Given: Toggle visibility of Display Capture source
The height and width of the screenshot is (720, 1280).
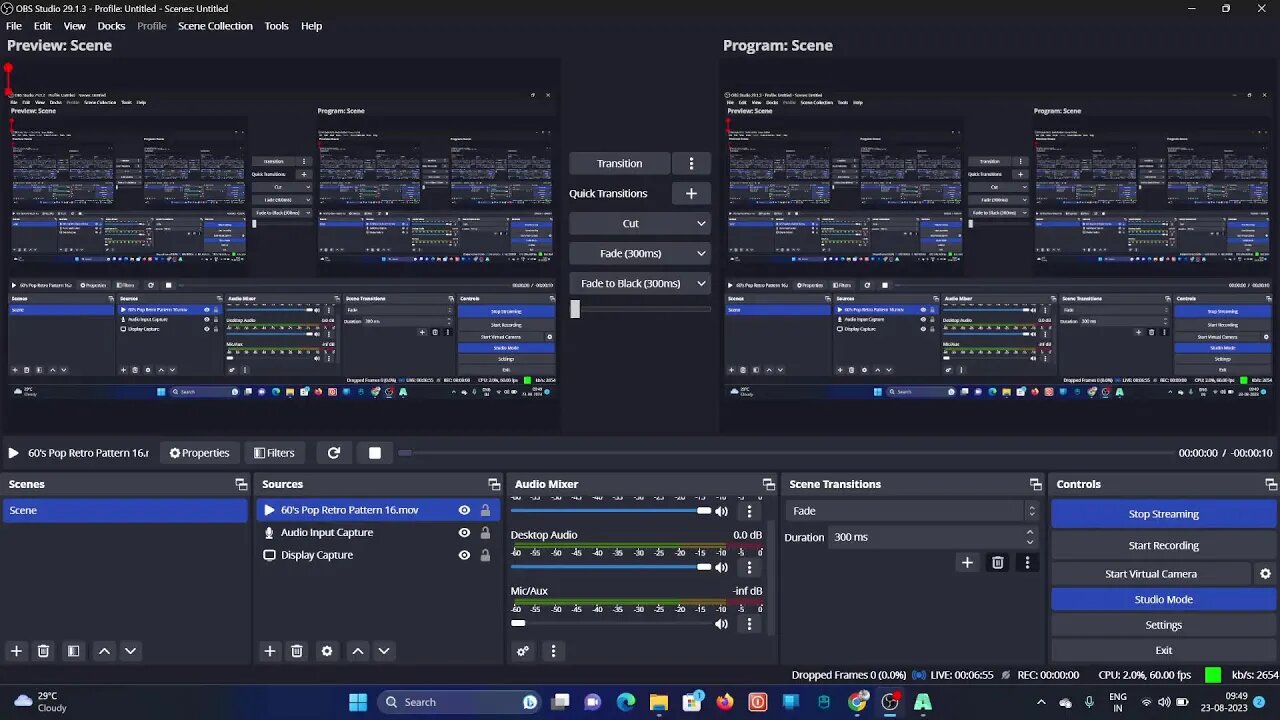Looking at the screenshot, I should click(x=464, y=555).
